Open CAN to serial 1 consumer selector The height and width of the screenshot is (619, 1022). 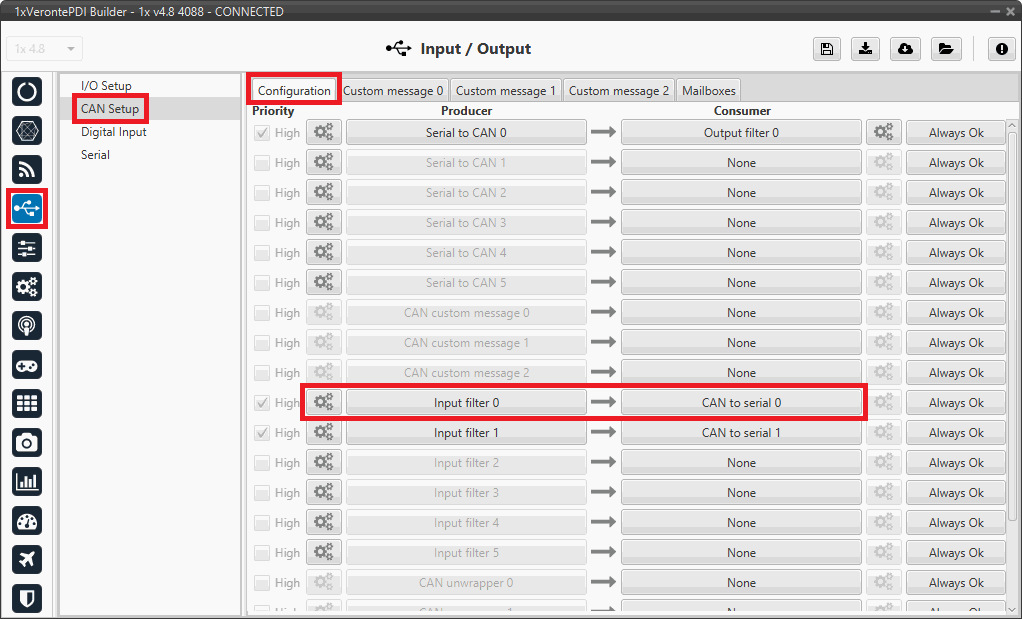pyautogui.click(x=740, y=433)
